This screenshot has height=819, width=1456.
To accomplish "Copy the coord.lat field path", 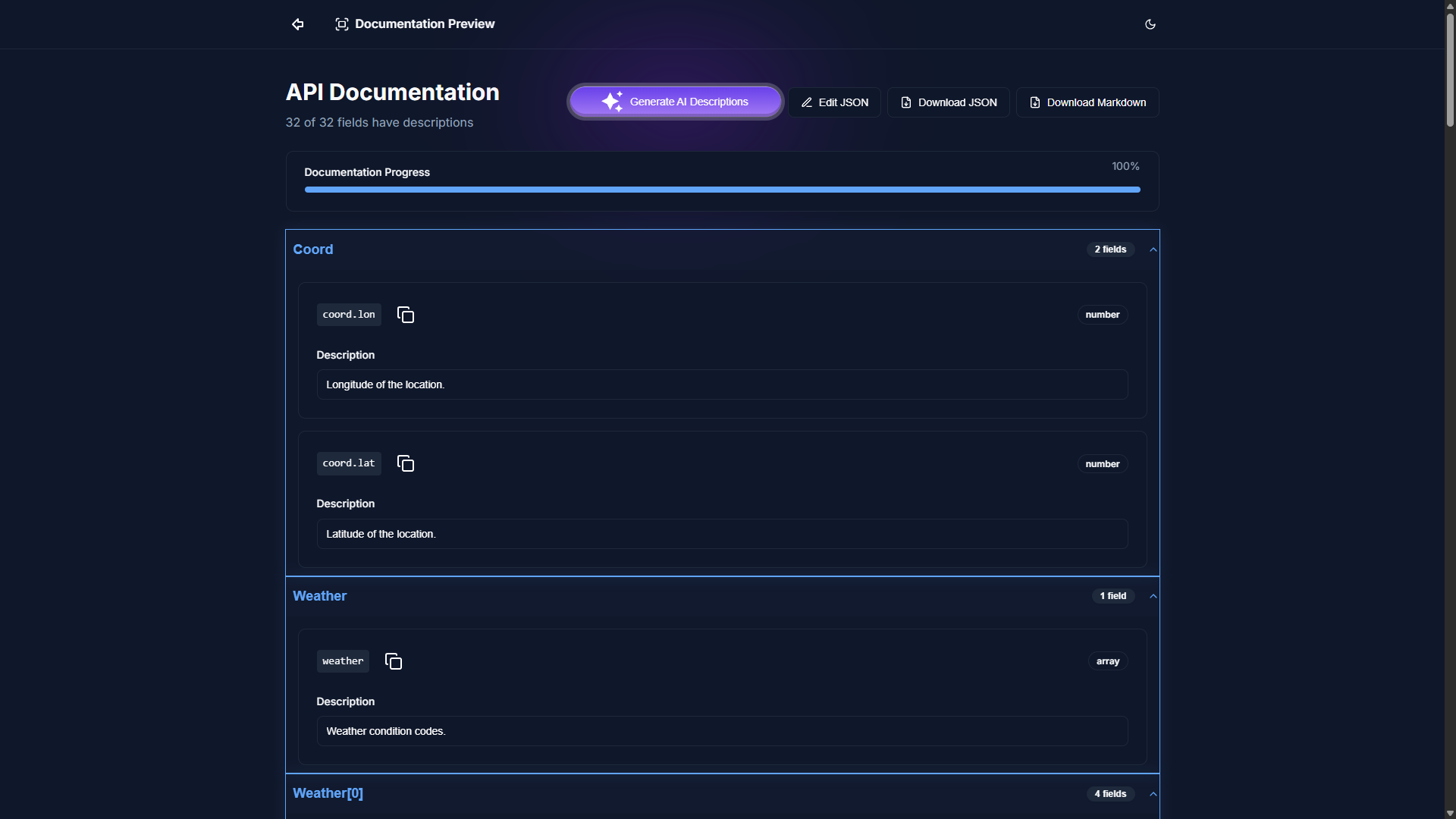I will click(406, 463).
